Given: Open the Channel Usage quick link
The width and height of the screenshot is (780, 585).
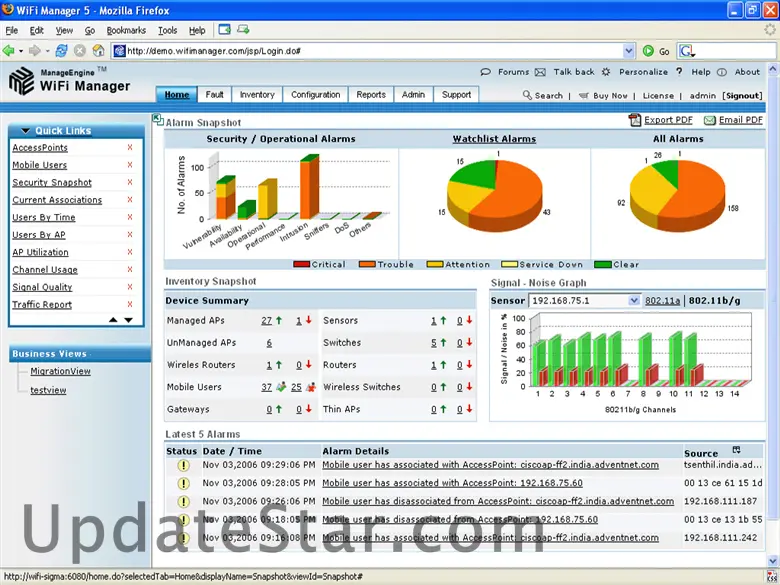Looking at the screenshot, I should coord(45,270).
